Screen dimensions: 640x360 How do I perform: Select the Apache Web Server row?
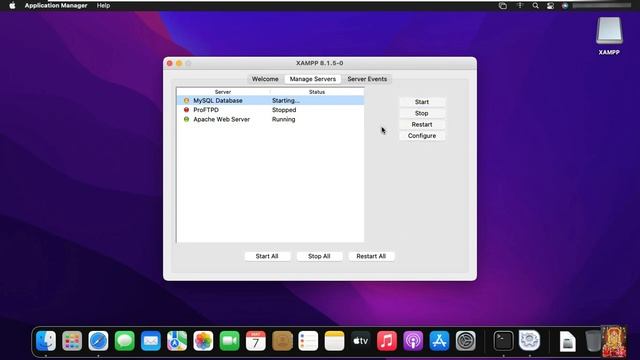[x=270, y=119]
